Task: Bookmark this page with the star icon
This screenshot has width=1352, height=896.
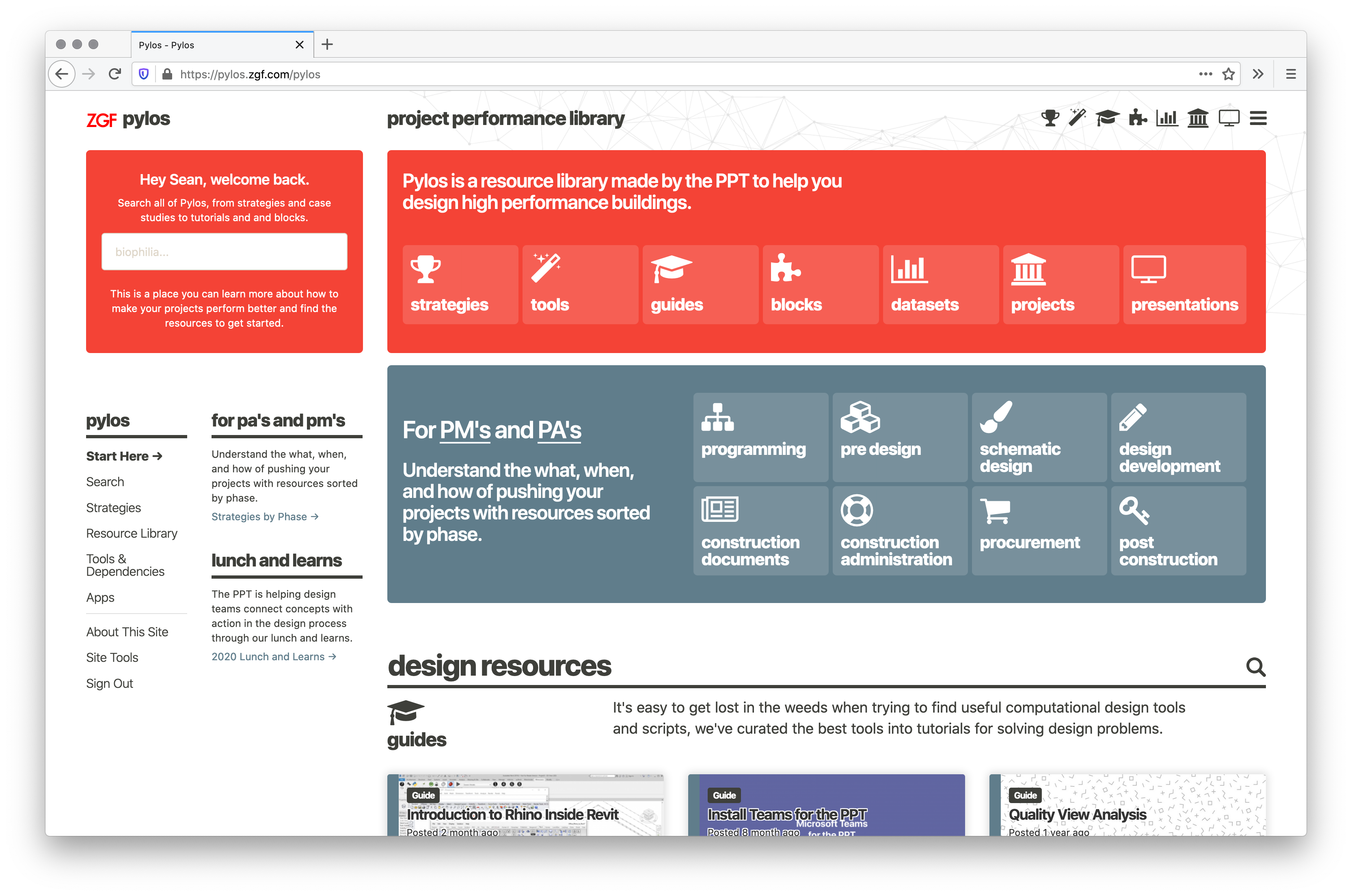Action: 1228,74
